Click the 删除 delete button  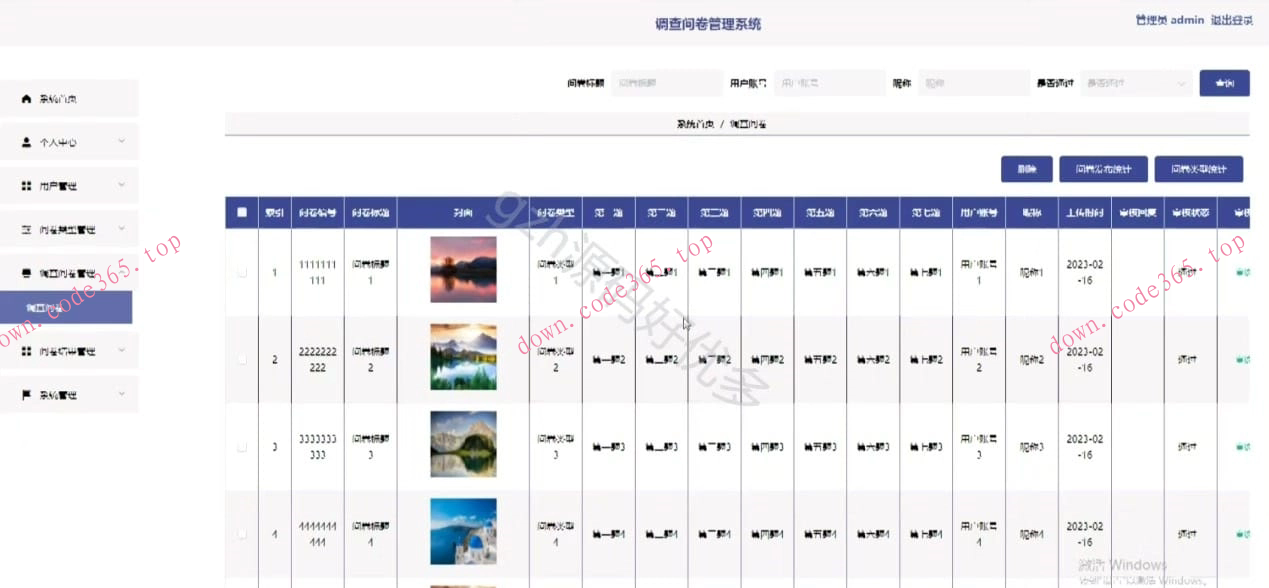[x=1026, y=169]
